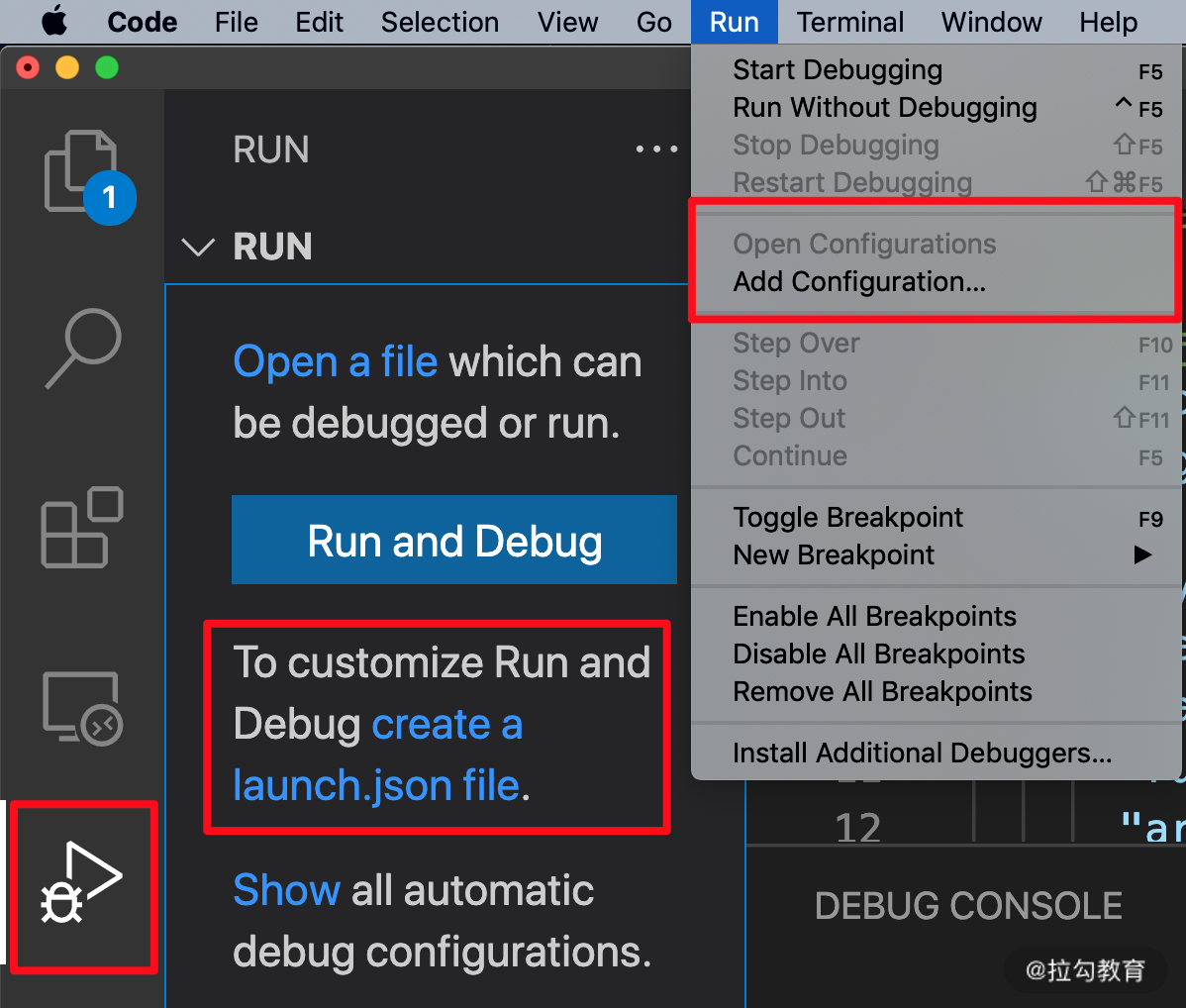This screenshot has height=1008, width=1186.
Task: Open the Extensions view icon
Action: tap(82, 528)
